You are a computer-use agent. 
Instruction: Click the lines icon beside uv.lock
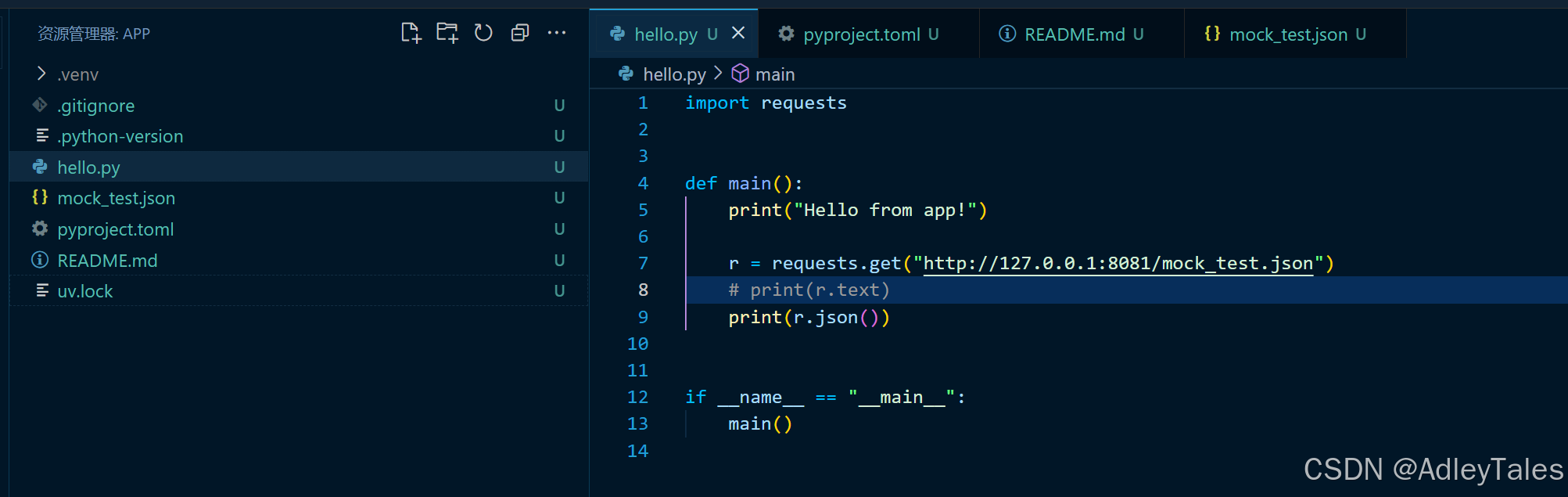click(x=42, y=290)
